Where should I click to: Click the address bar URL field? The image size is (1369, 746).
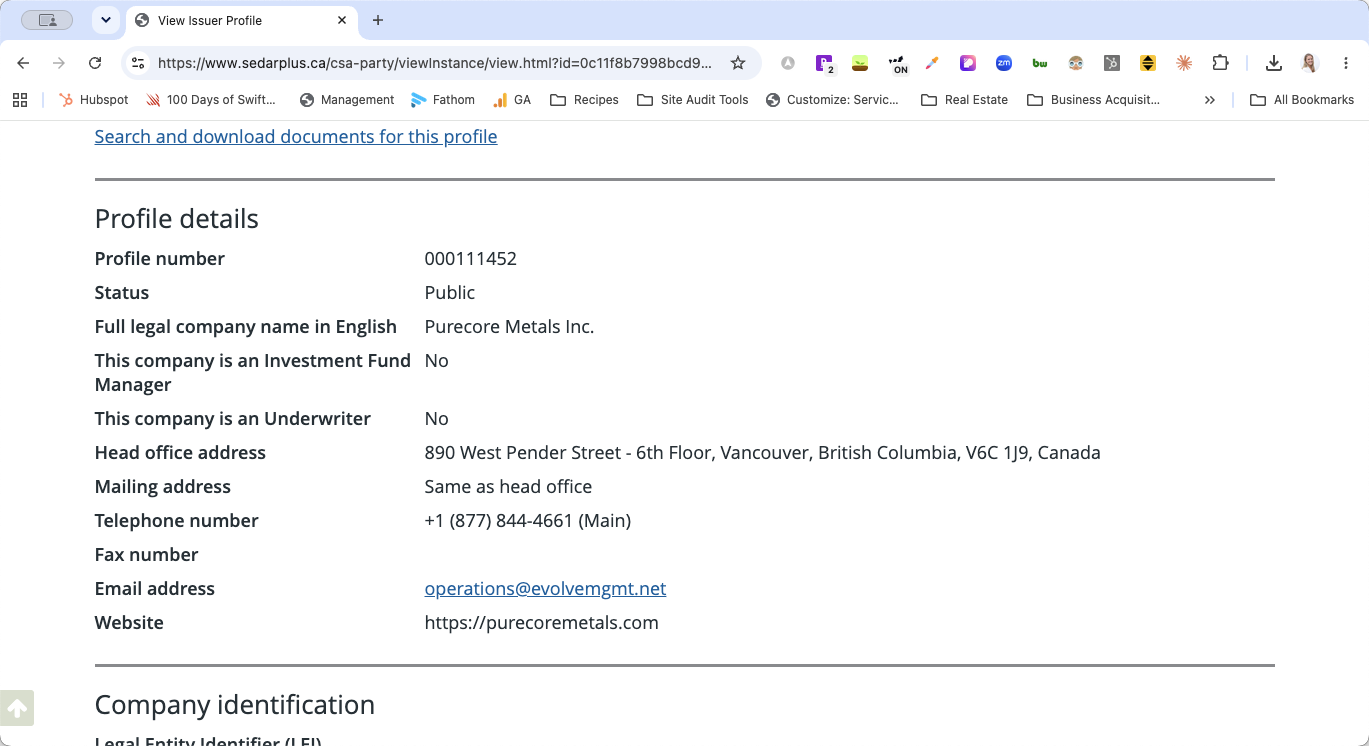point(435,63)
